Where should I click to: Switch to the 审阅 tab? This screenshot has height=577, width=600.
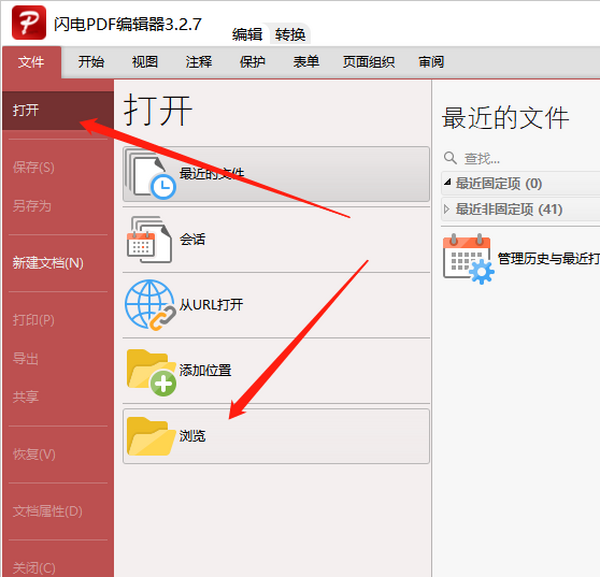[431, 62]
